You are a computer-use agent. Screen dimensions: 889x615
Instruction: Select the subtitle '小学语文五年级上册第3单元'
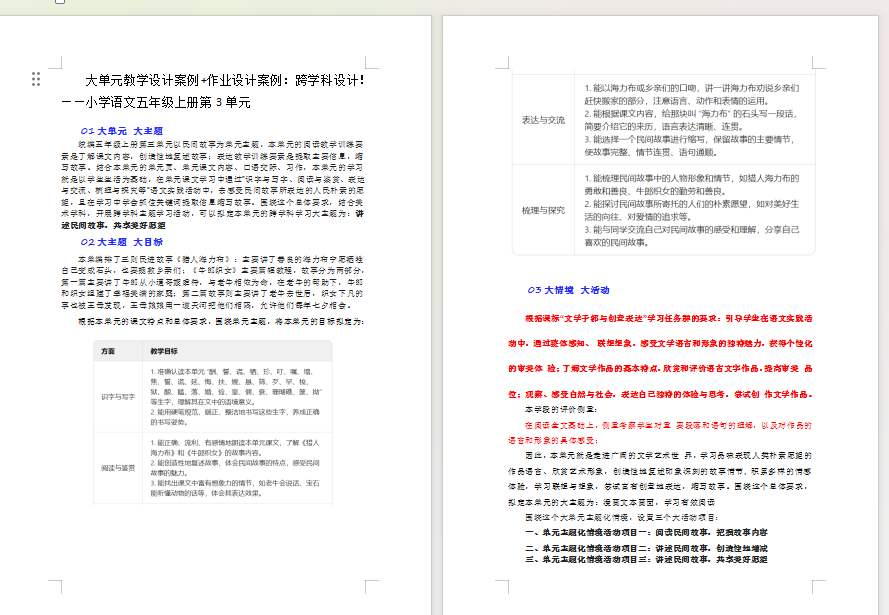tap(168, 103)
